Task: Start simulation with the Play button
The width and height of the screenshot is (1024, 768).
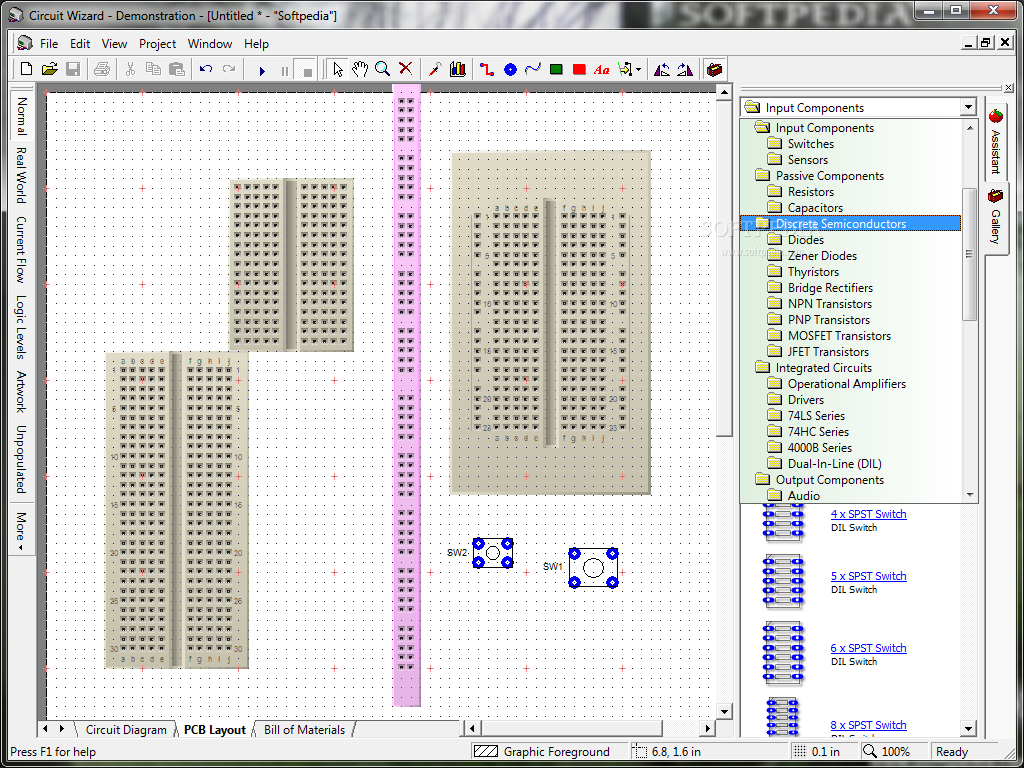Action: 262,70
